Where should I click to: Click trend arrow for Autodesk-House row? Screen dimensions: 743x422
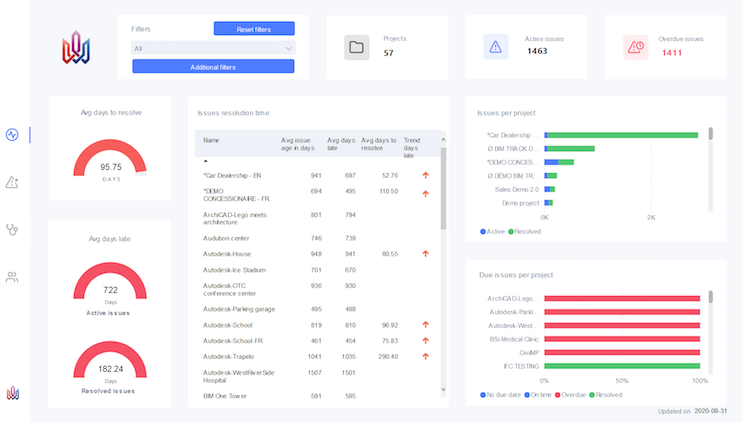tap(425, 254)
